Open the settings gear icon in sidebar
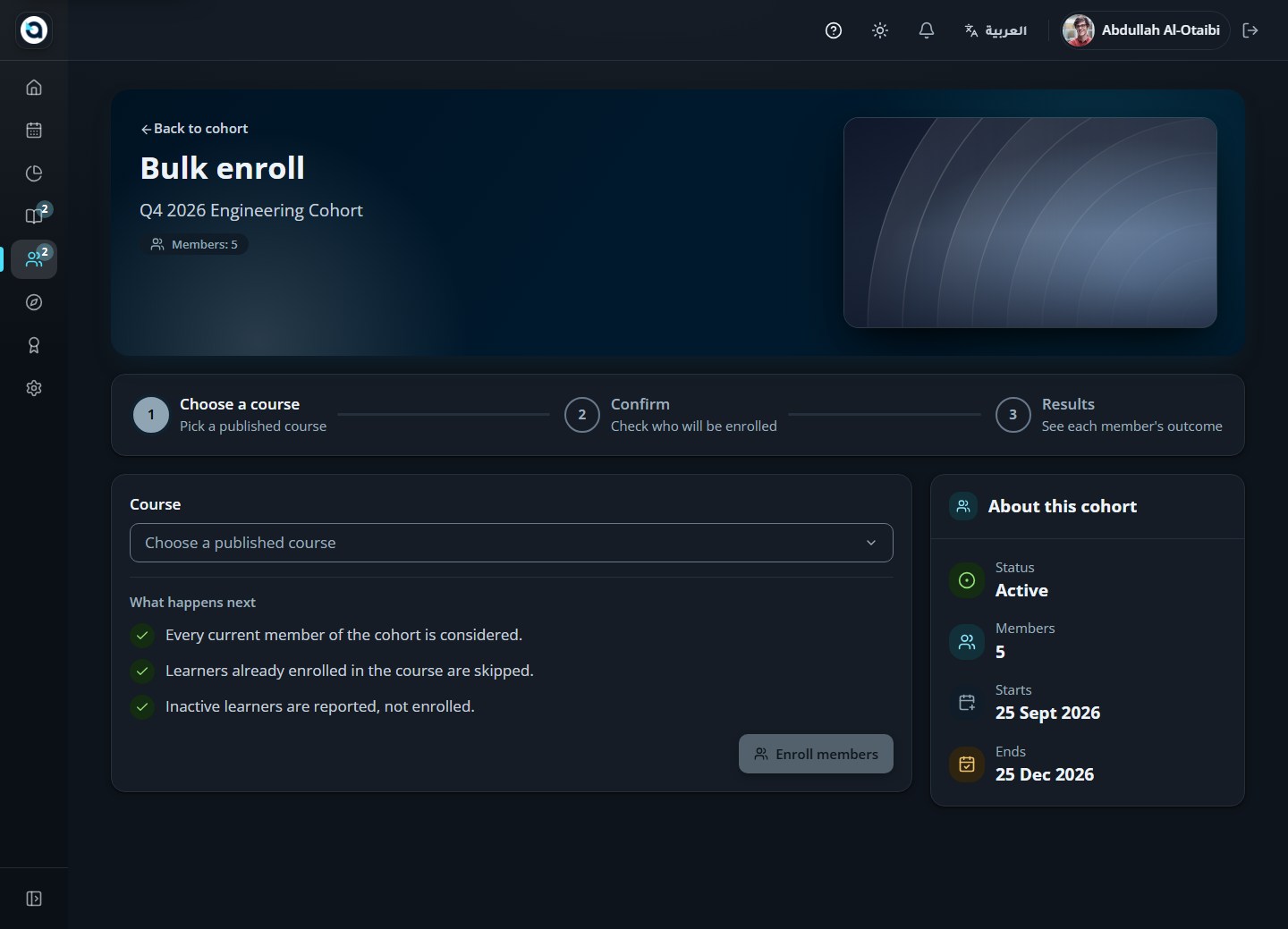The width and height of the screenshot is (1288, 929). tap(34, 388)
